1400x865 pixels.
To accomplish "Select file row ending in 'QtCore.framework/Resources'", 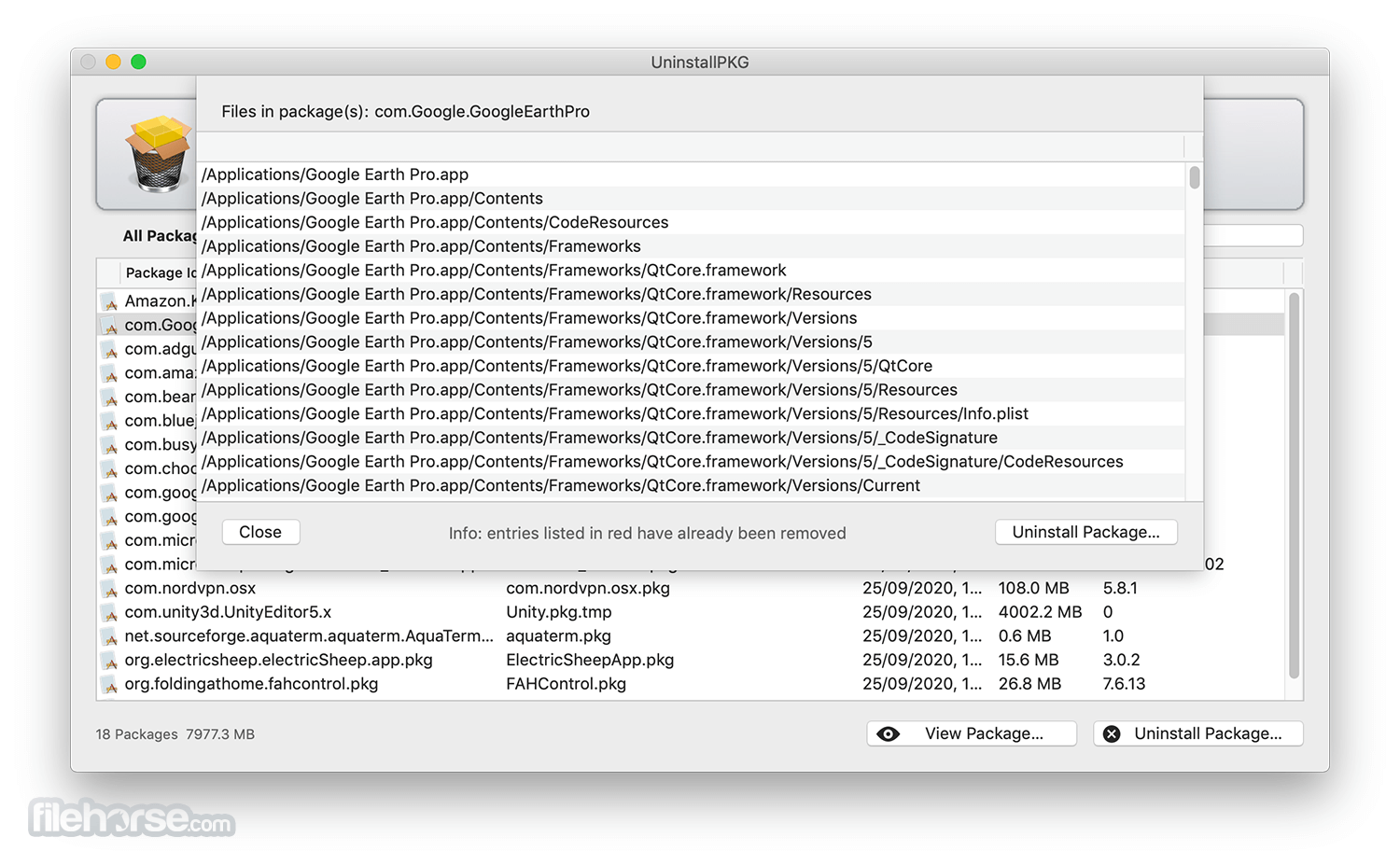I will click(x=692, y=295).
